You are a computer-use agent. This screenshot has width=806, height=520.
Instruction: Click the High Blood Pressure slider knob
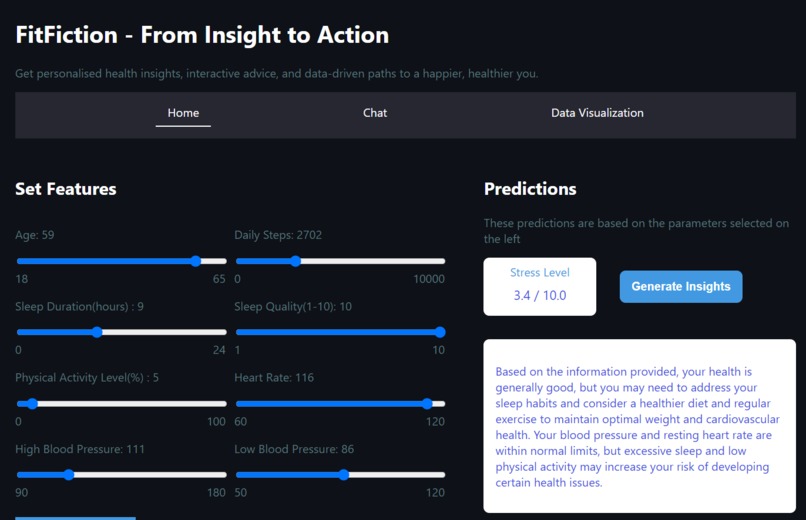[x=68, y=475]
